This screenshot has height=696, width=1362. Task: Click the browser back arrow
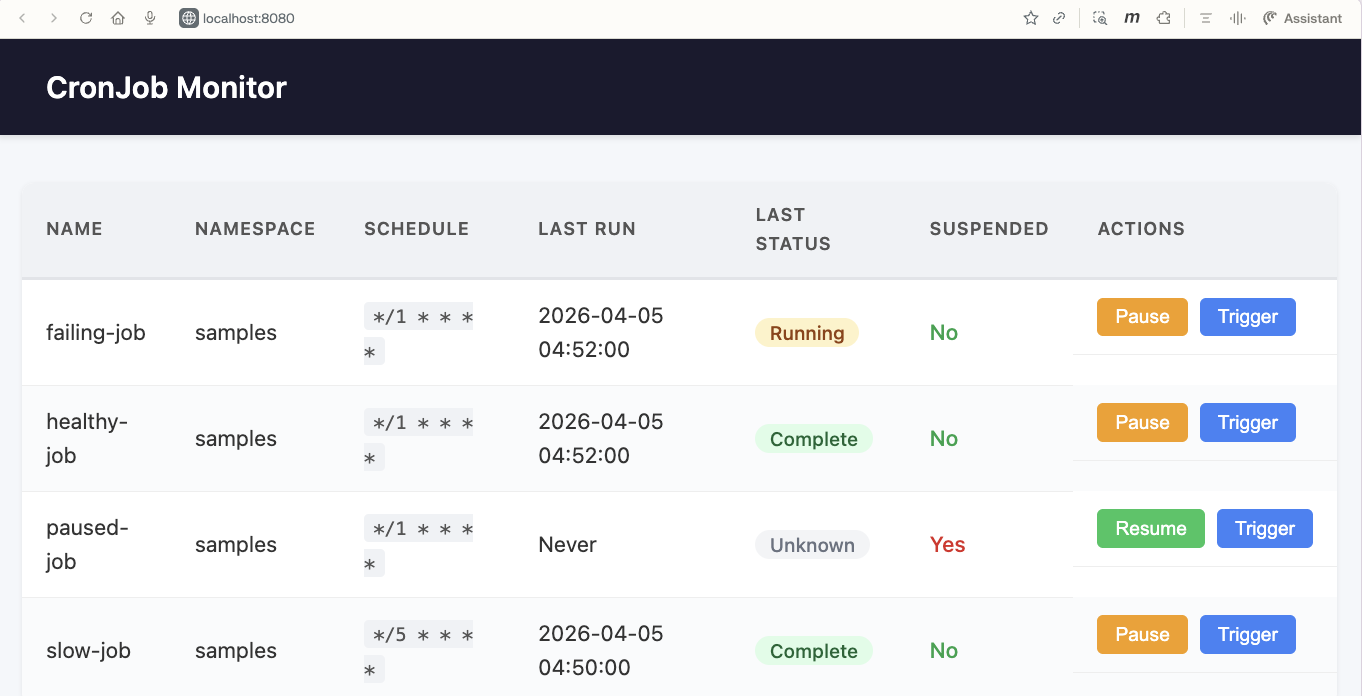pyautogui.click(x=23, y=18)
